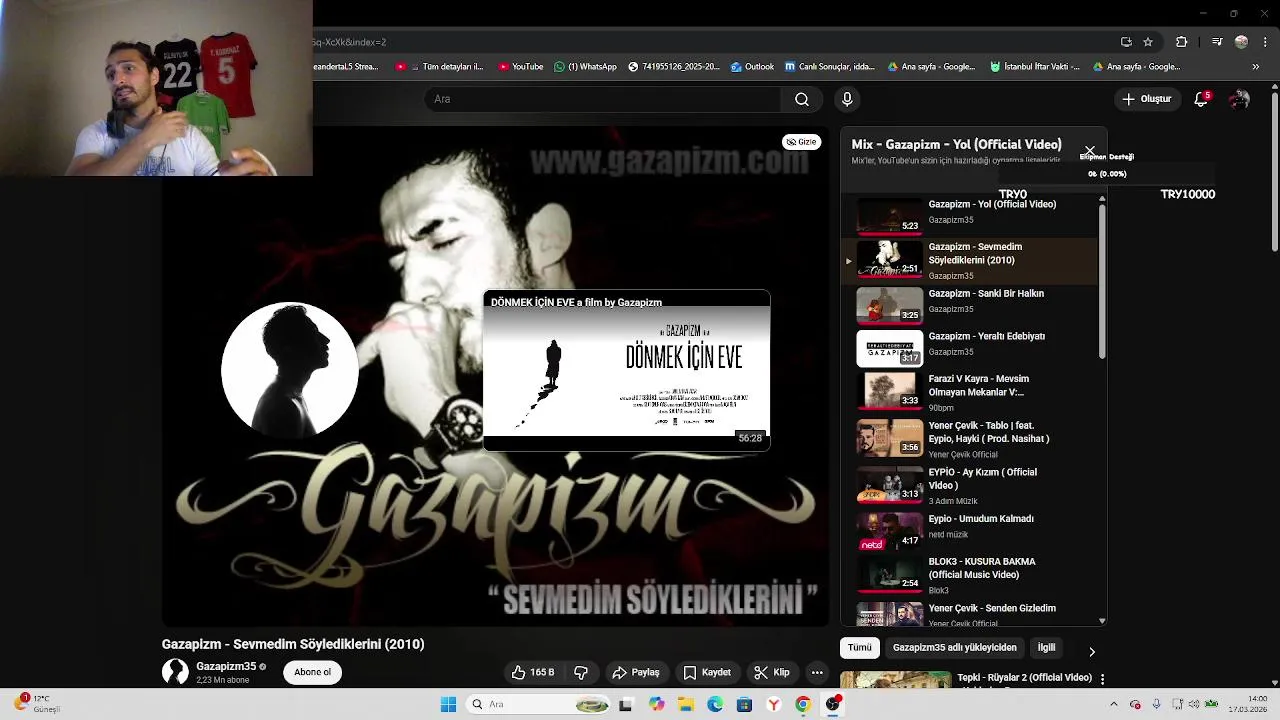Click the Oluştur create button
Image resolution: width=1280 pixels, height=720 pixels.
(x=1146, y=99)
